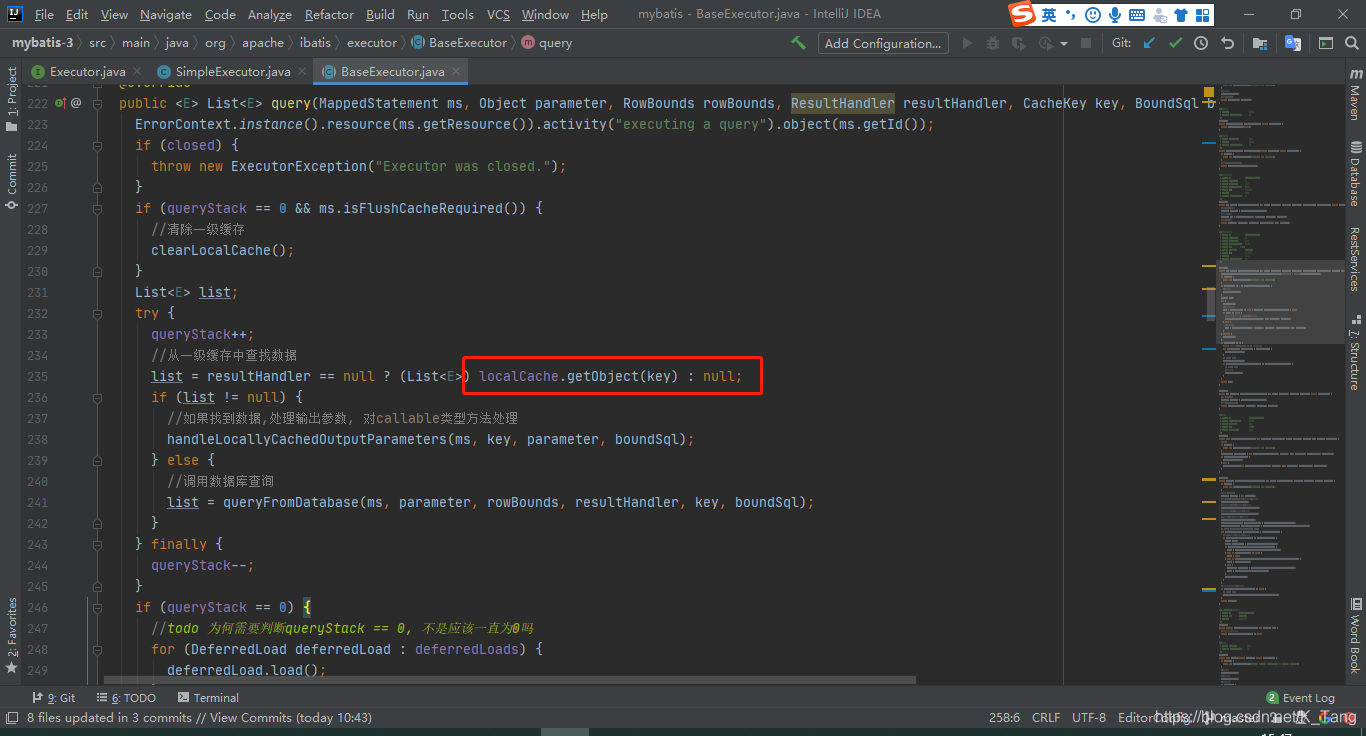Click Add Configuration... button
The height and width of the screenshot is (736, 1366).
[x=883, y=43]
